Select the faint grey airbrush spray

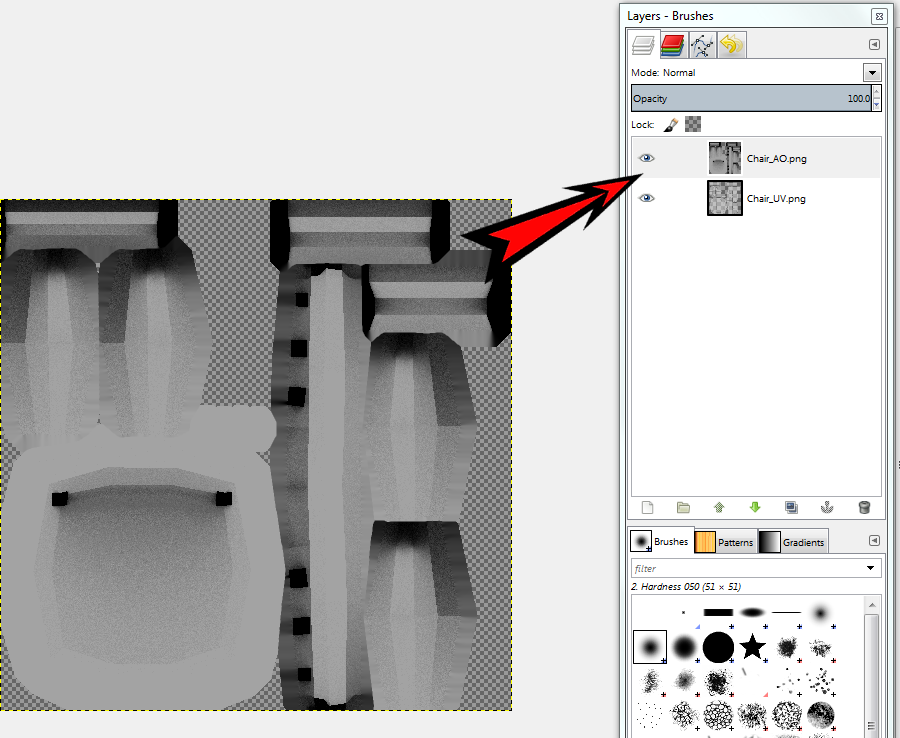[684, 681]
